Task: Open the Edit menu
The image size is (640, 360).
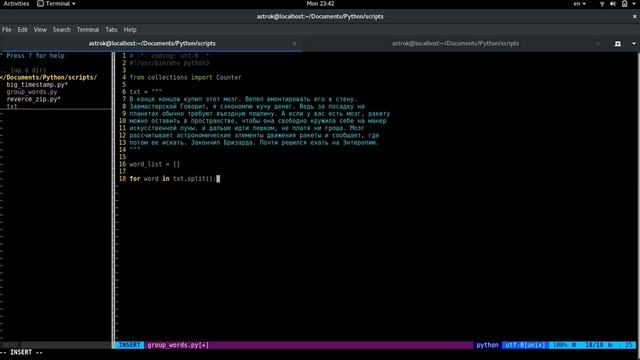Action: pyautogui.click(x=22, y=30)
